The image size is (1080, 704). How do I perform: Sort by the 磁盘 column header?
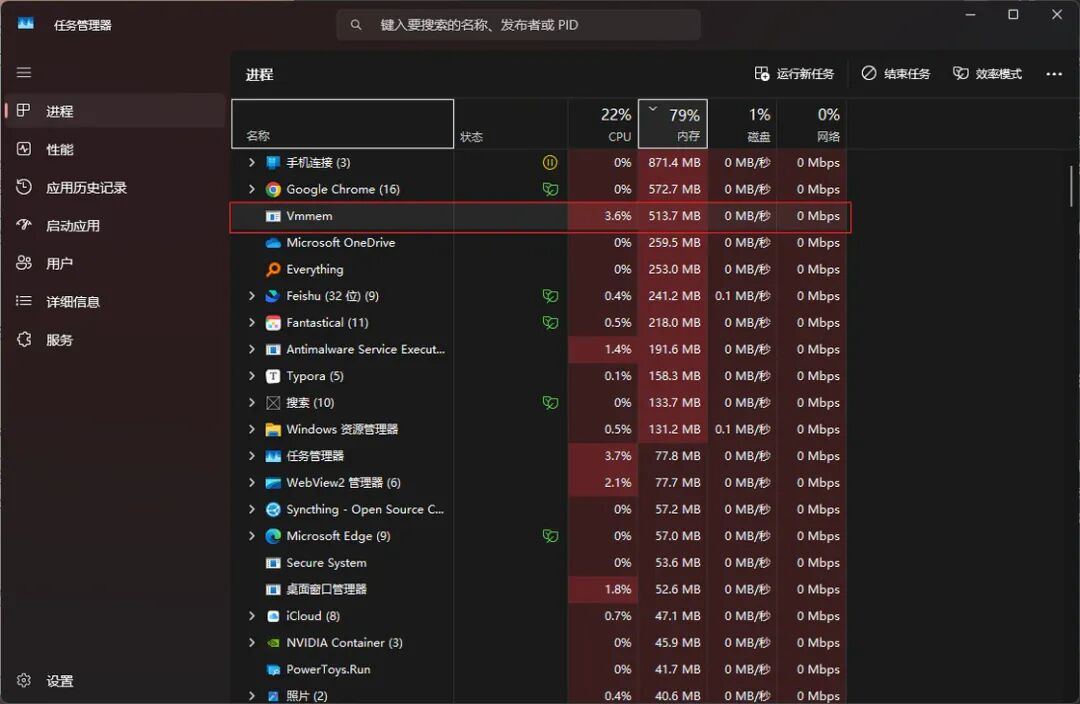(742, 124)
